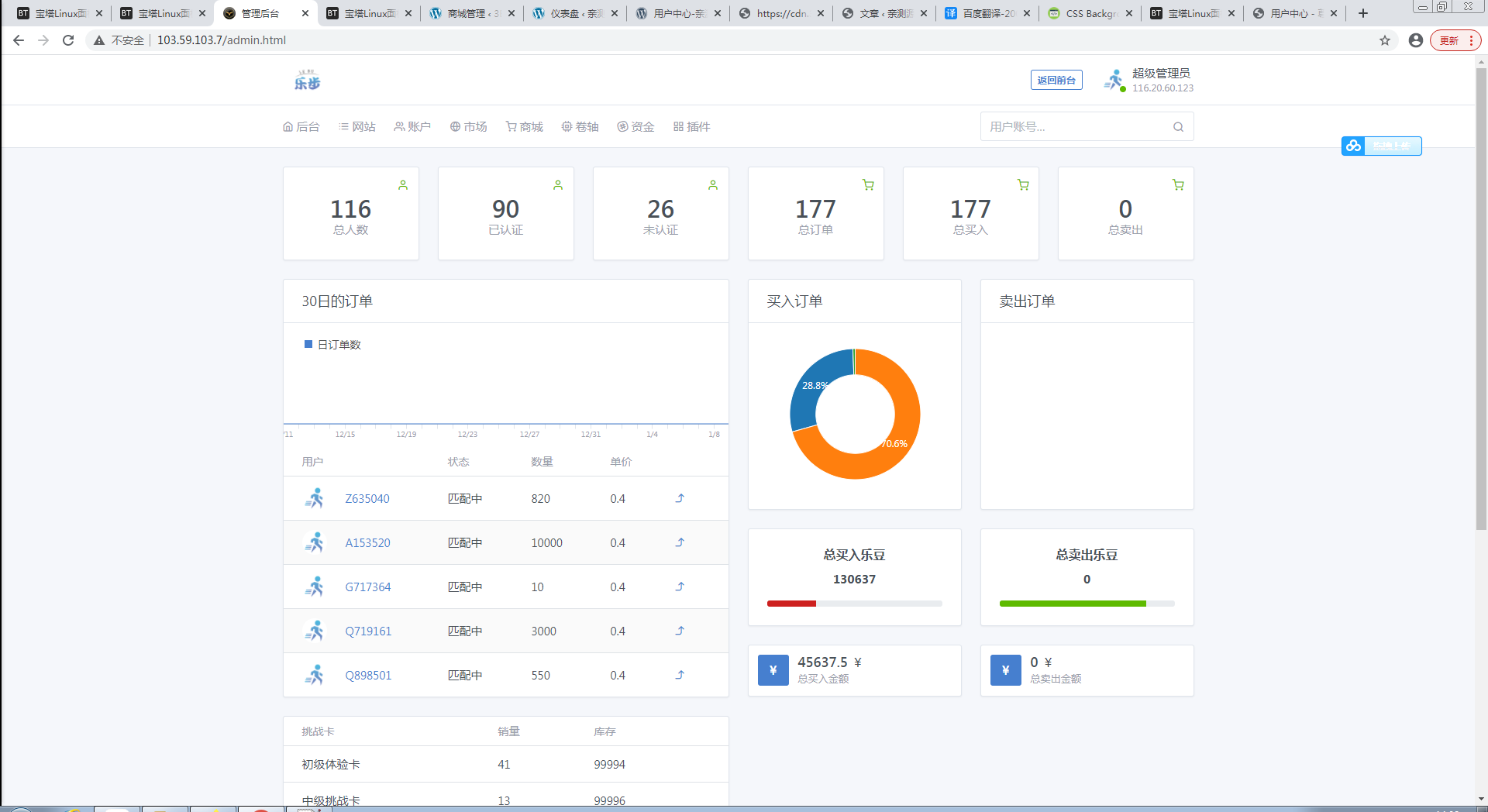Open a new browser tab
1488x812 pixels.
1363,13
